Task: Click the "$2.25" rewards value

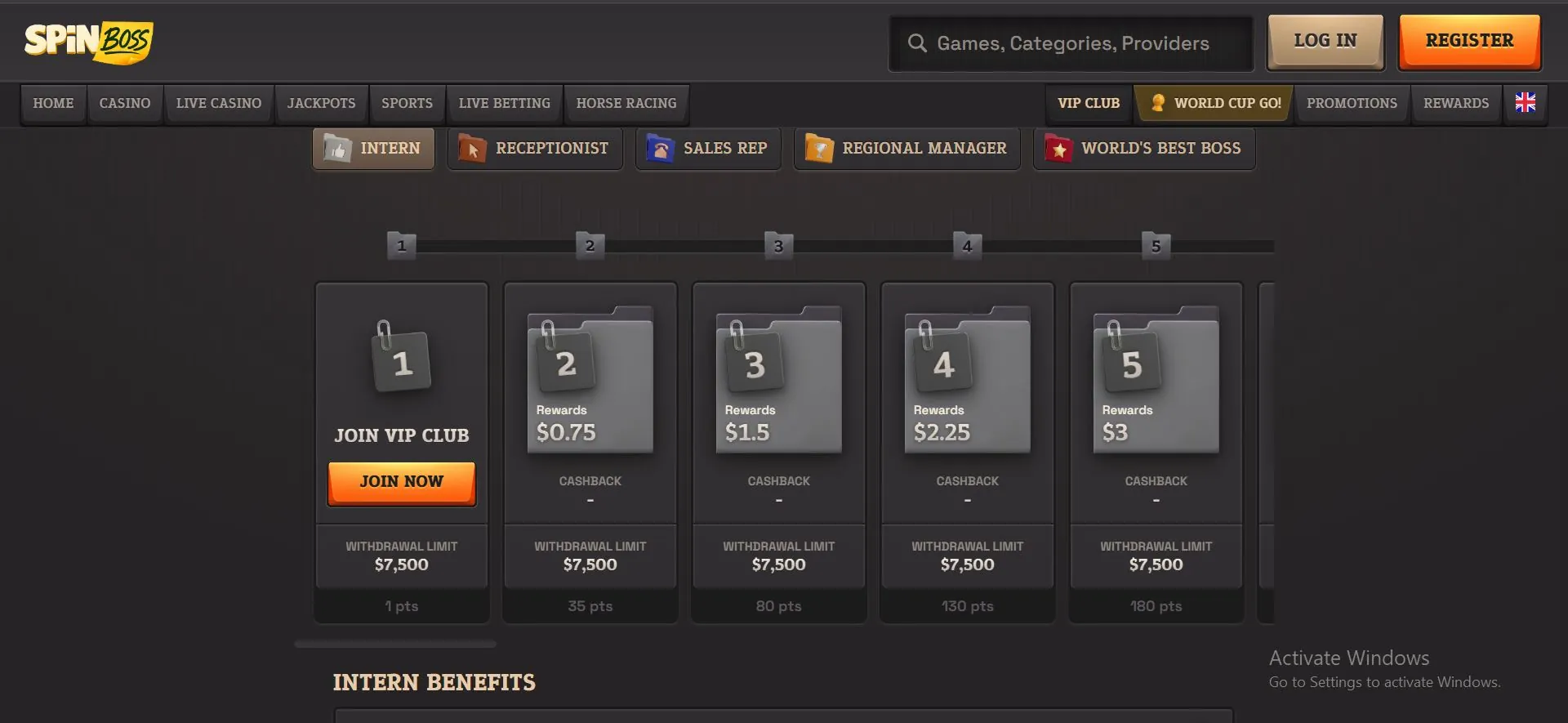Action: pyautogui.click(x=942, y=433)
